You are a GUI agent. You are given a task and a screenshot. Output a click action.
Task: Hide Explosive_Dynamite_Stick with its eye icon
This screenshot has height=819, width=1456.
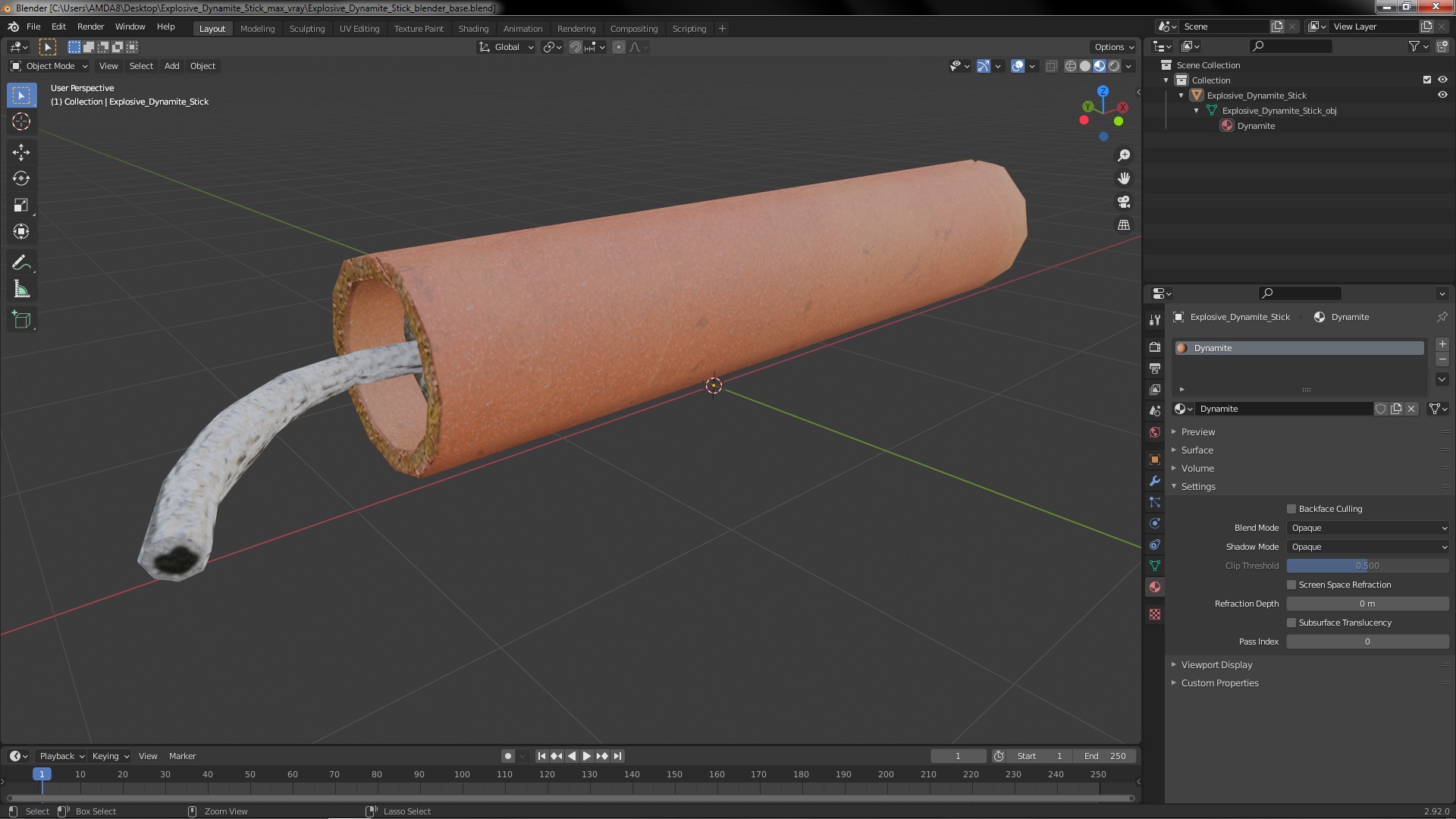1442,96
